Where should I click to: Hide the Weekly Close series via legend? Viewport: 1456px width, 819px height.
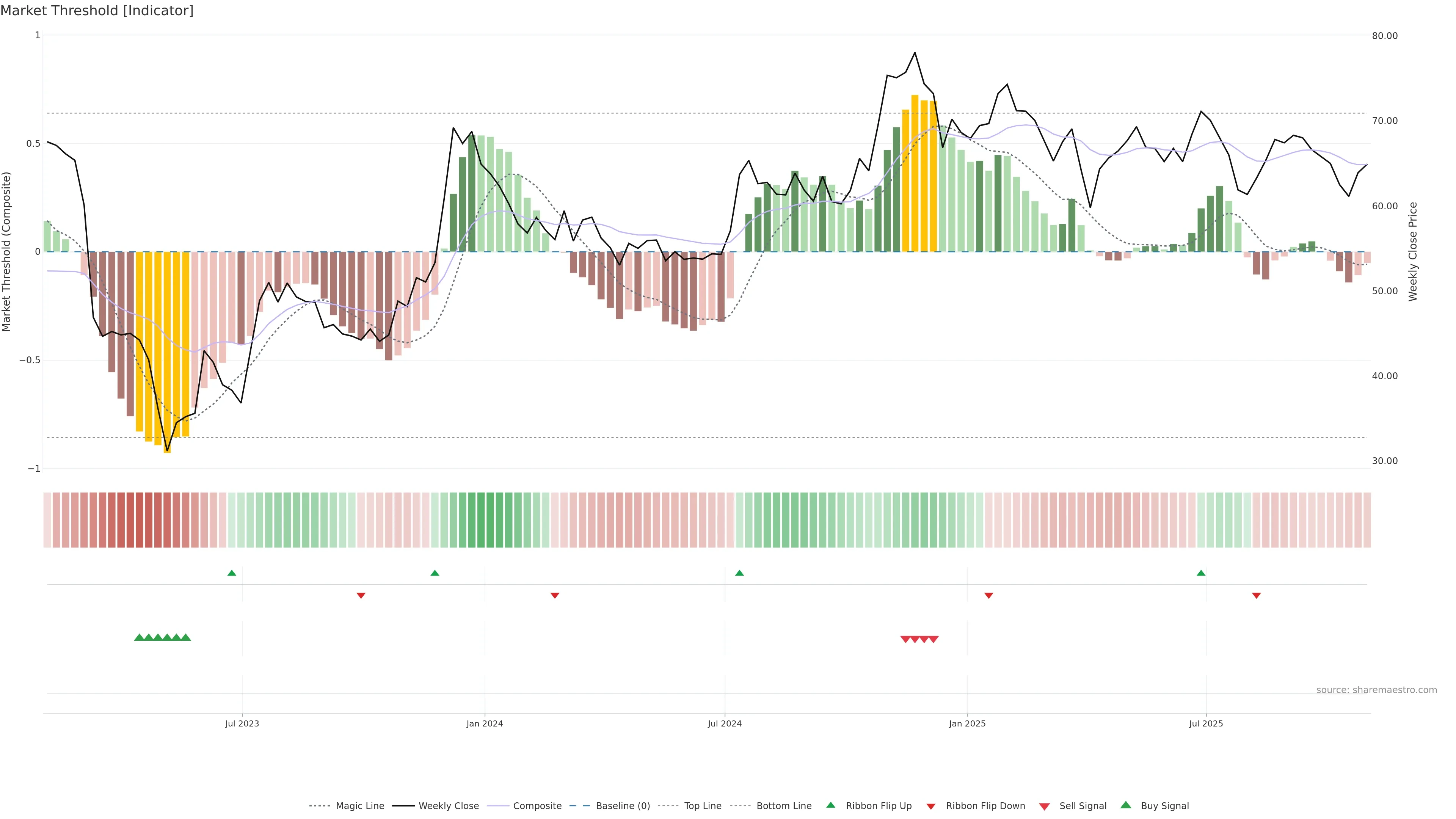pos(448,806)
